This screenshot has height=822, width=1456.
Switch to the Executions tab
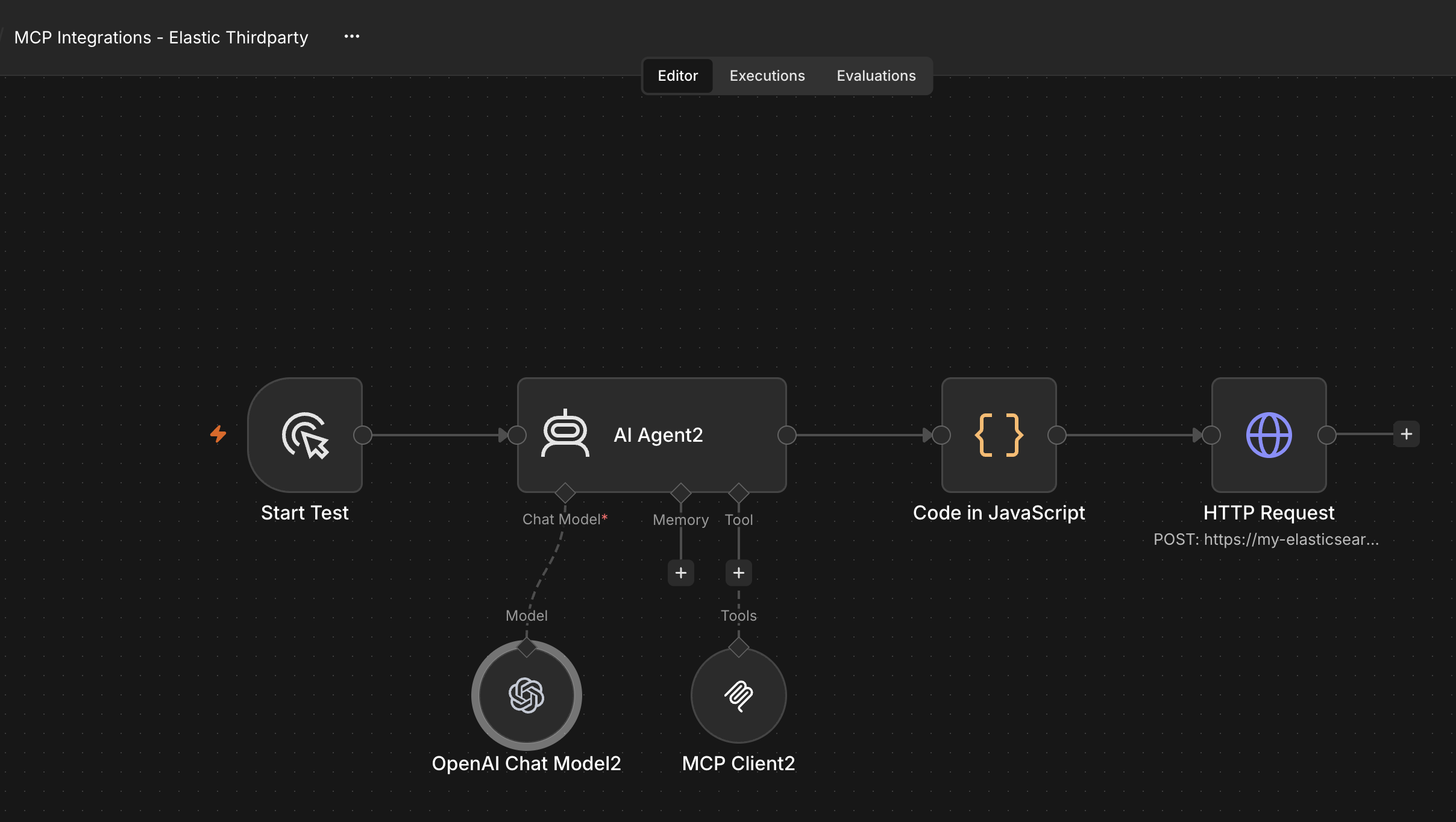click(767, 76)
